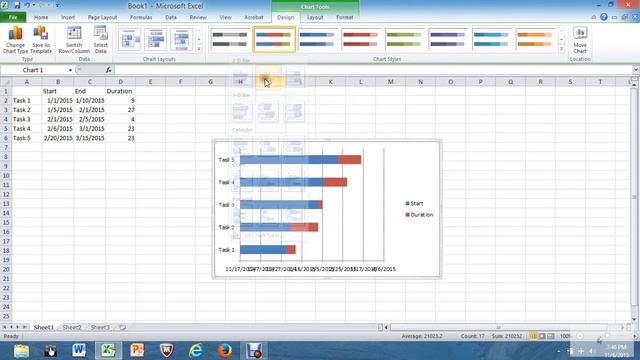The image size is (640, 360).
Task: Click the formula bar input field
Action: [372, 70]
